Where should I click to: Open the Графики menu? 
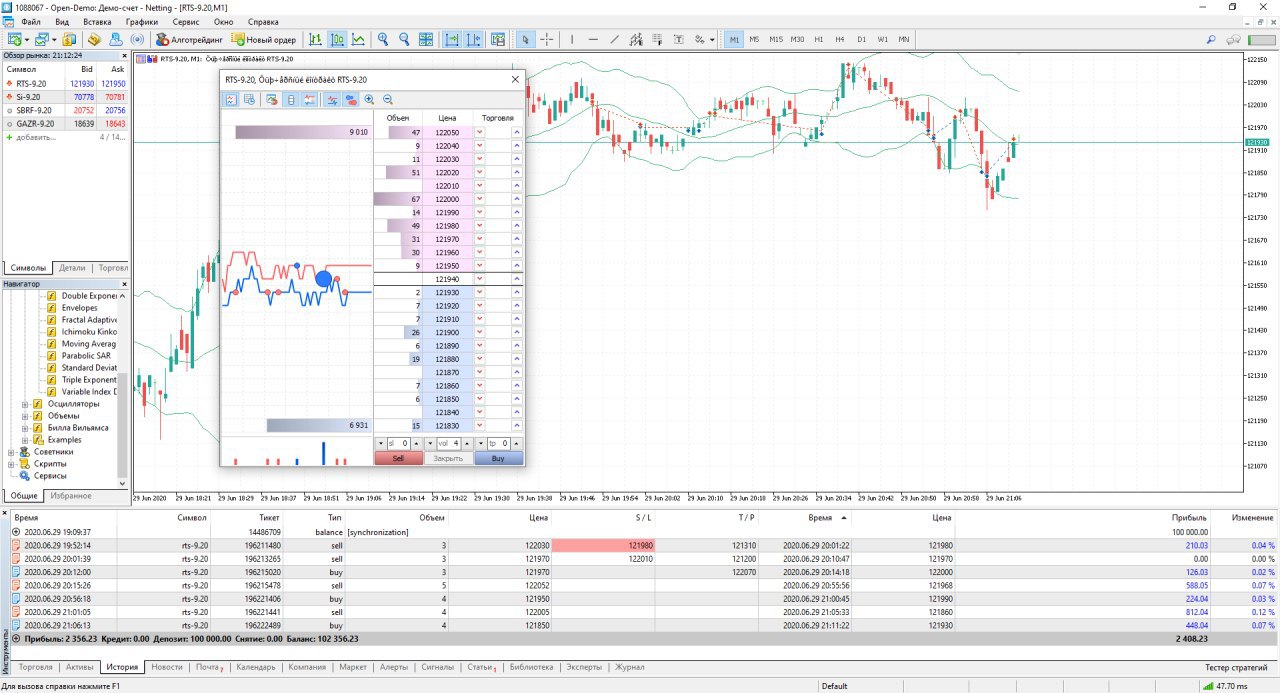click(x=142, y=21)
